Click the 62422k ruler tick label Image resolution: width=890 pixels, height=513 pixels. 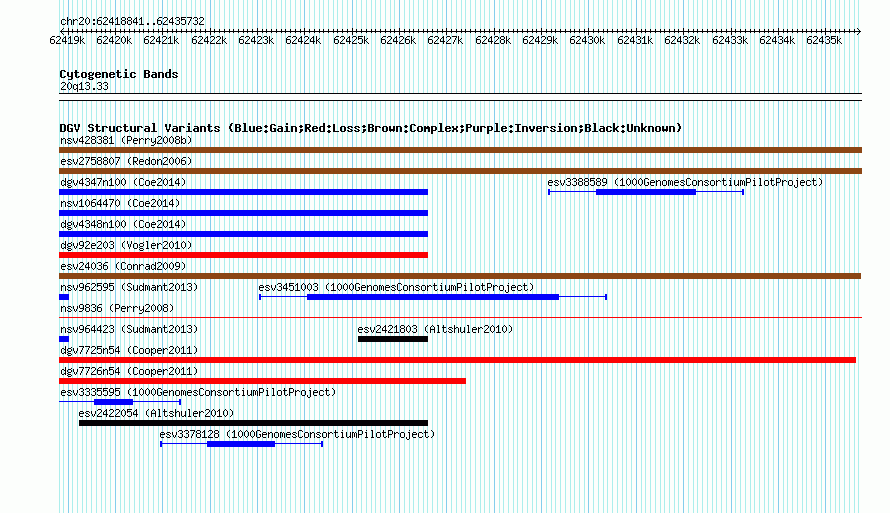209,40
